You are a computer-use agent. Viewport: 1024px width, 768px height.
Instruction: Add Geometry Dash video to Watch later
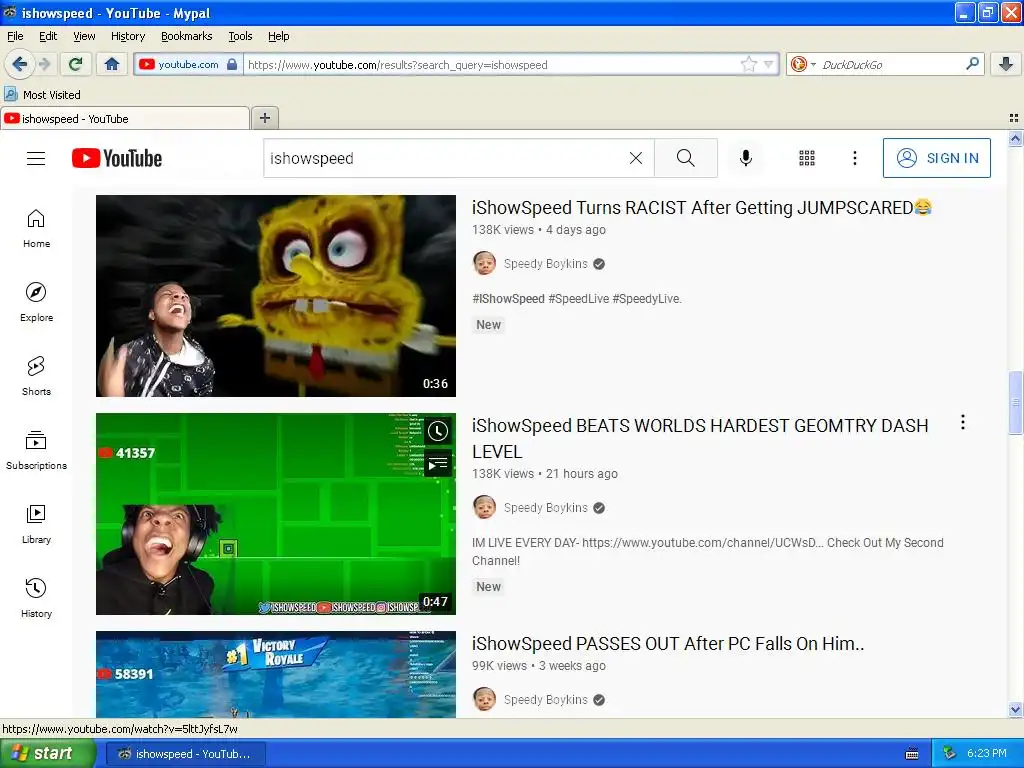click(x=438, y=431)
